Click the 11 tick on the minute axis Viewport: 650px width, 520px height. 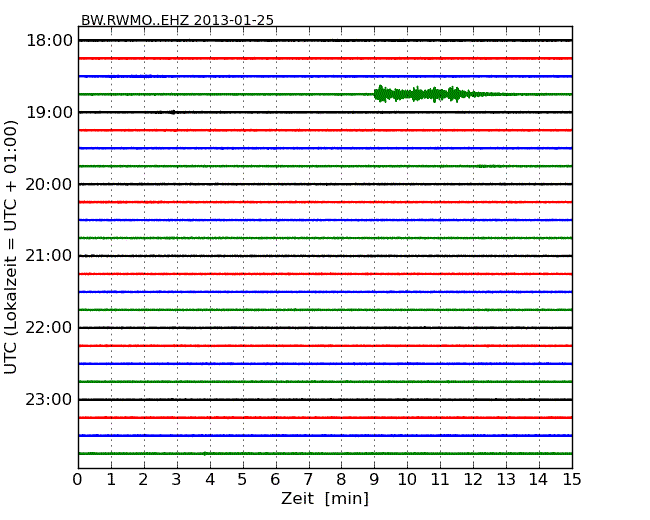point(440,480)
